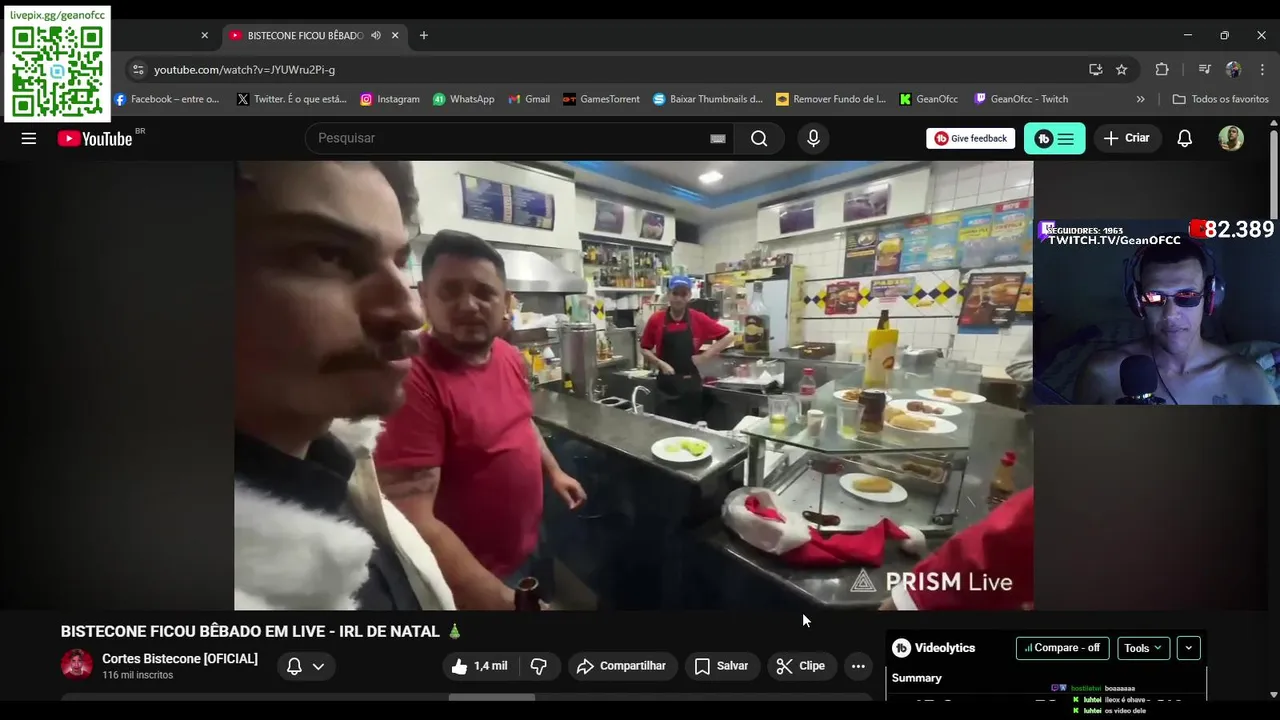
Task: Install app icon in address bar
Action: click(x=1096, y=70)
